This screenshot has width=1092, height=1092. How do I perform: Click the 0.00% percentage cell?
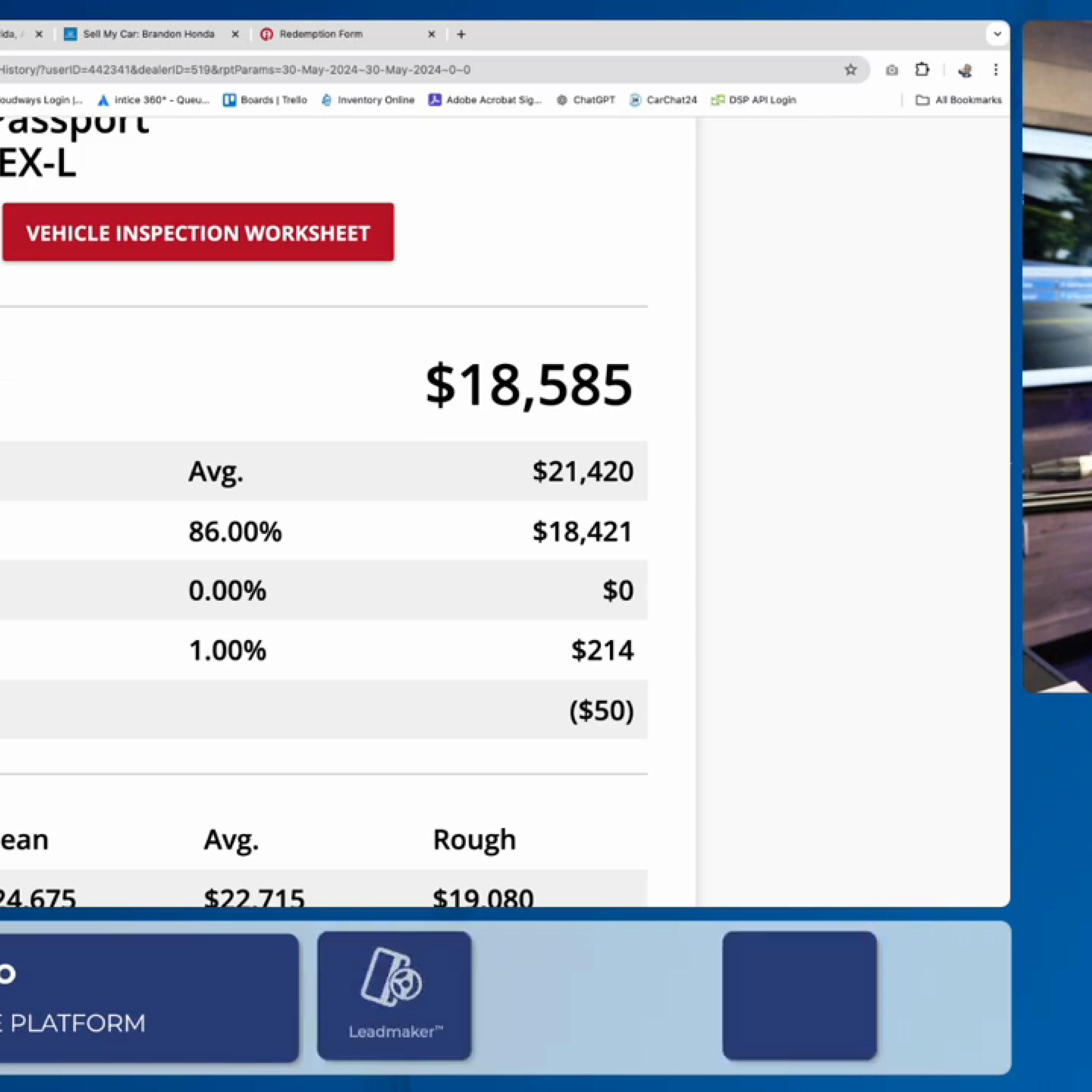(x=227, y=591)
